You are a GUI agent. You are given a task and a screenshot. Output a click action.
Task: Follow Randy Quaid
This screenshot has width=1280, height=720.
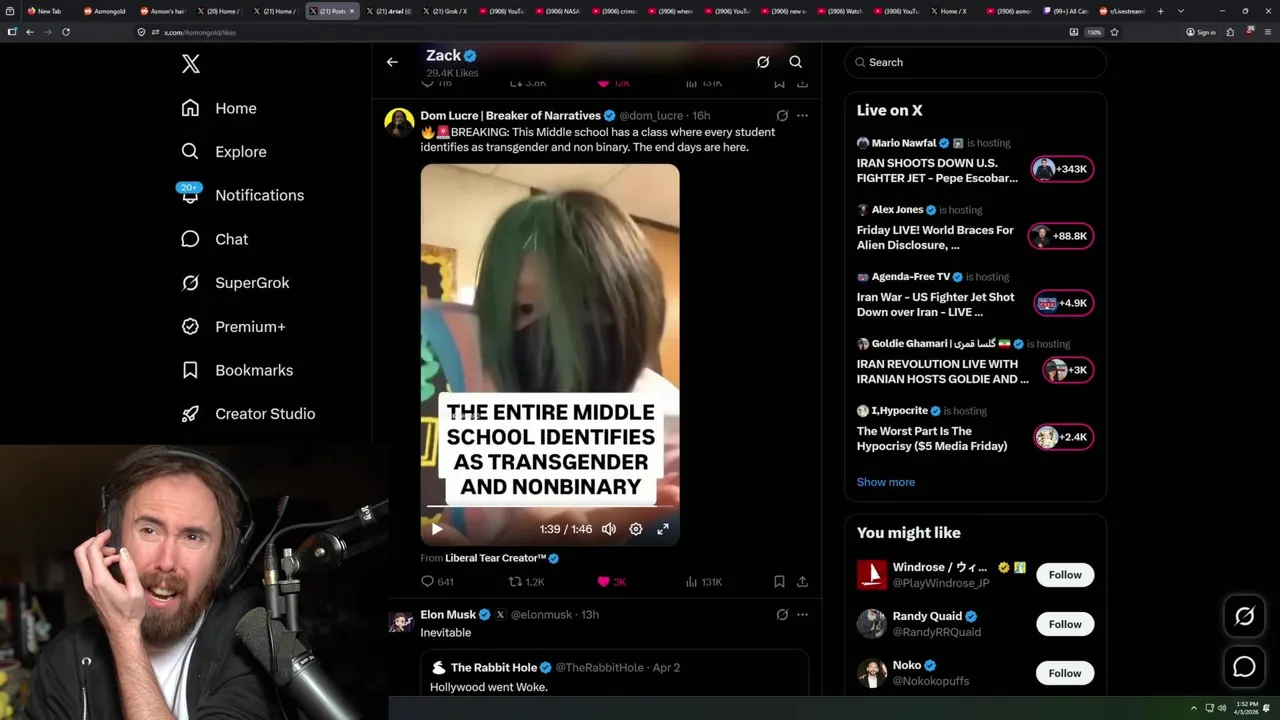[x=1065, y=624]
